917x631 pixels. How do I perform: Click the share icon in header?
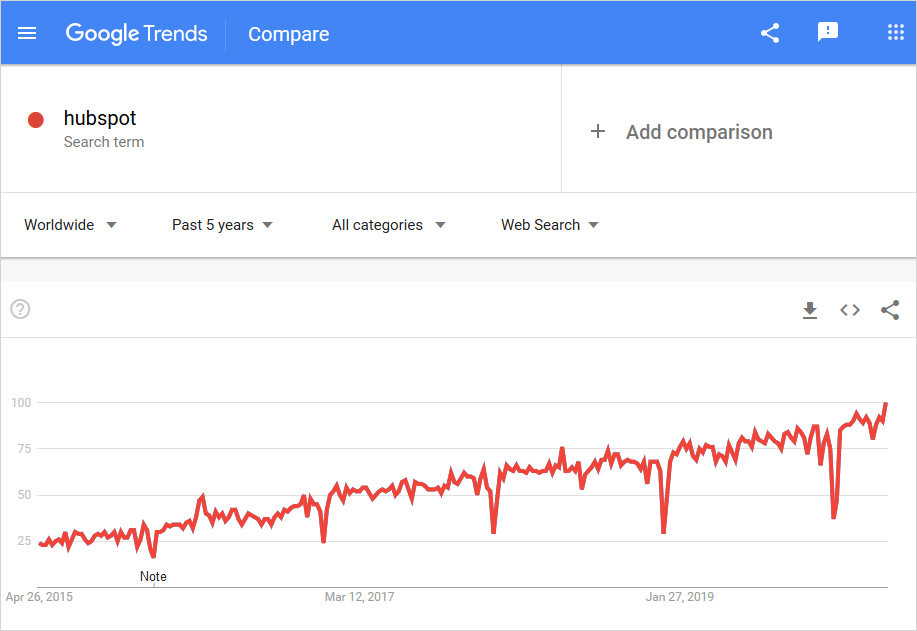[770, 33]
